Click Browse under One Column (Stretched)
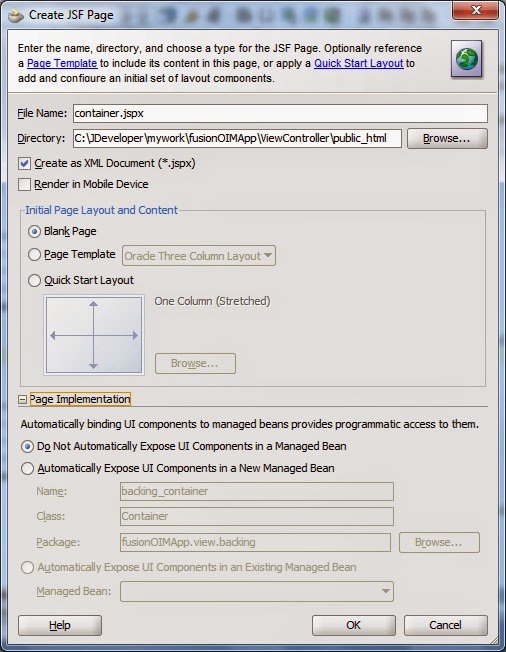This screenshot has width=506, height=652. coord(195,363)
